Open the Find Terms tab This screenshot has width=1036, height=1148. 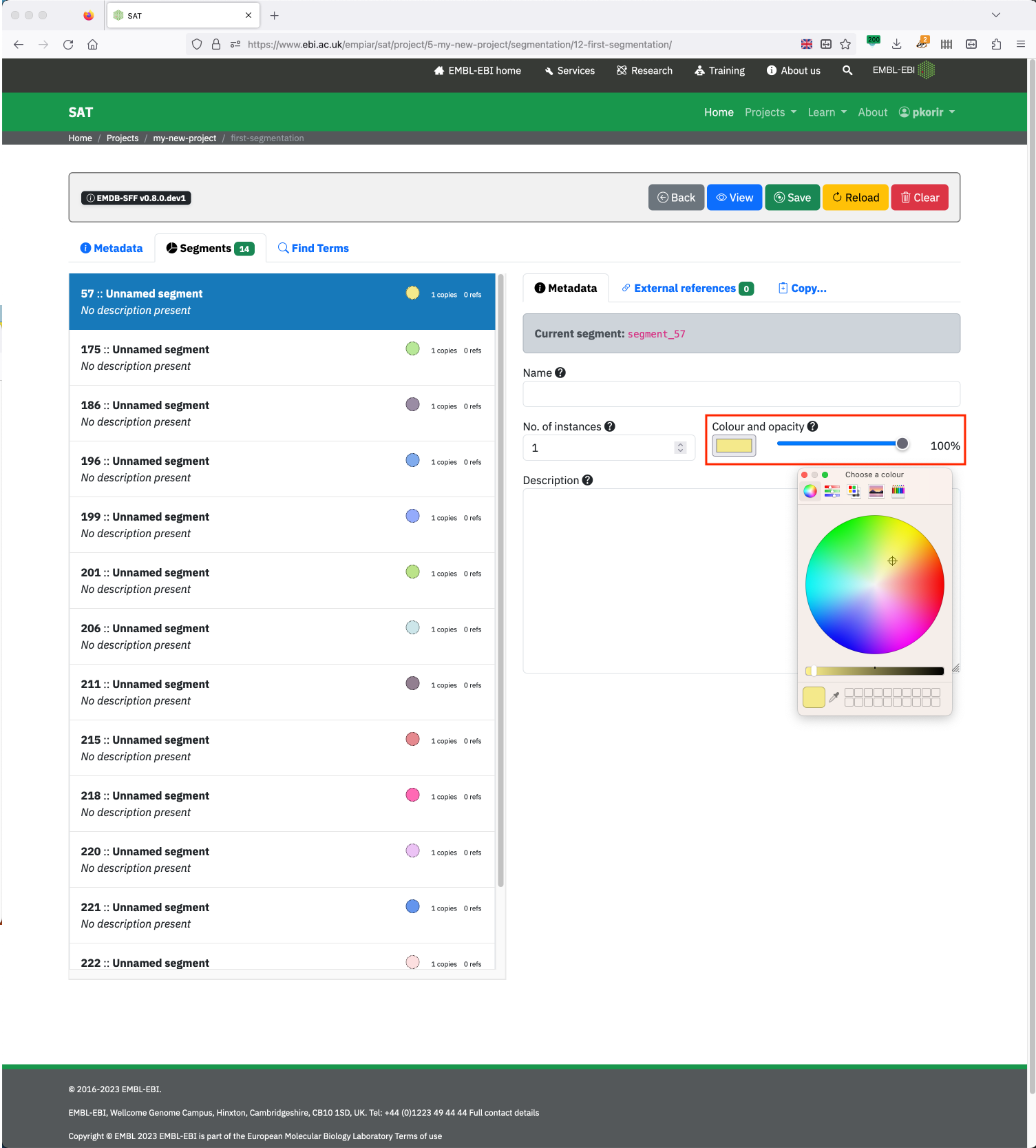(313, 248)
